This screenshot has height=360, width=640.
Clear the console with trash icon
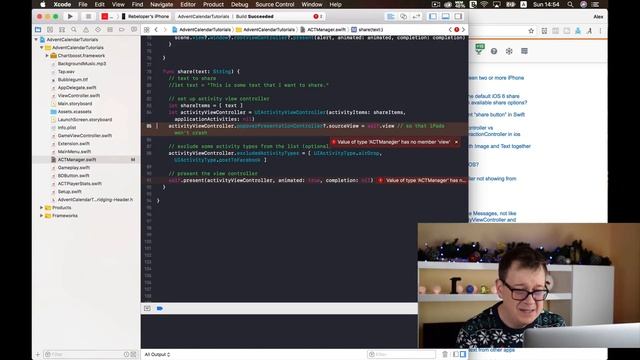[x=445, y=354]
